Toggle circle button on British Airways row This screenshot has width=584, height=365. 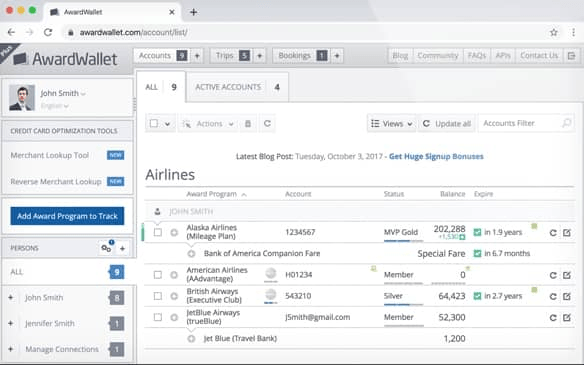tap(174, 296)
